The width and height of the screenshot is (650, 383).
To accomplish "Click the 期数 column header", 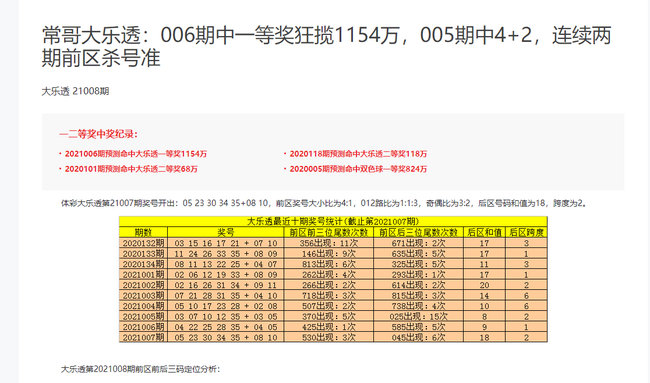I will (143, 232).
